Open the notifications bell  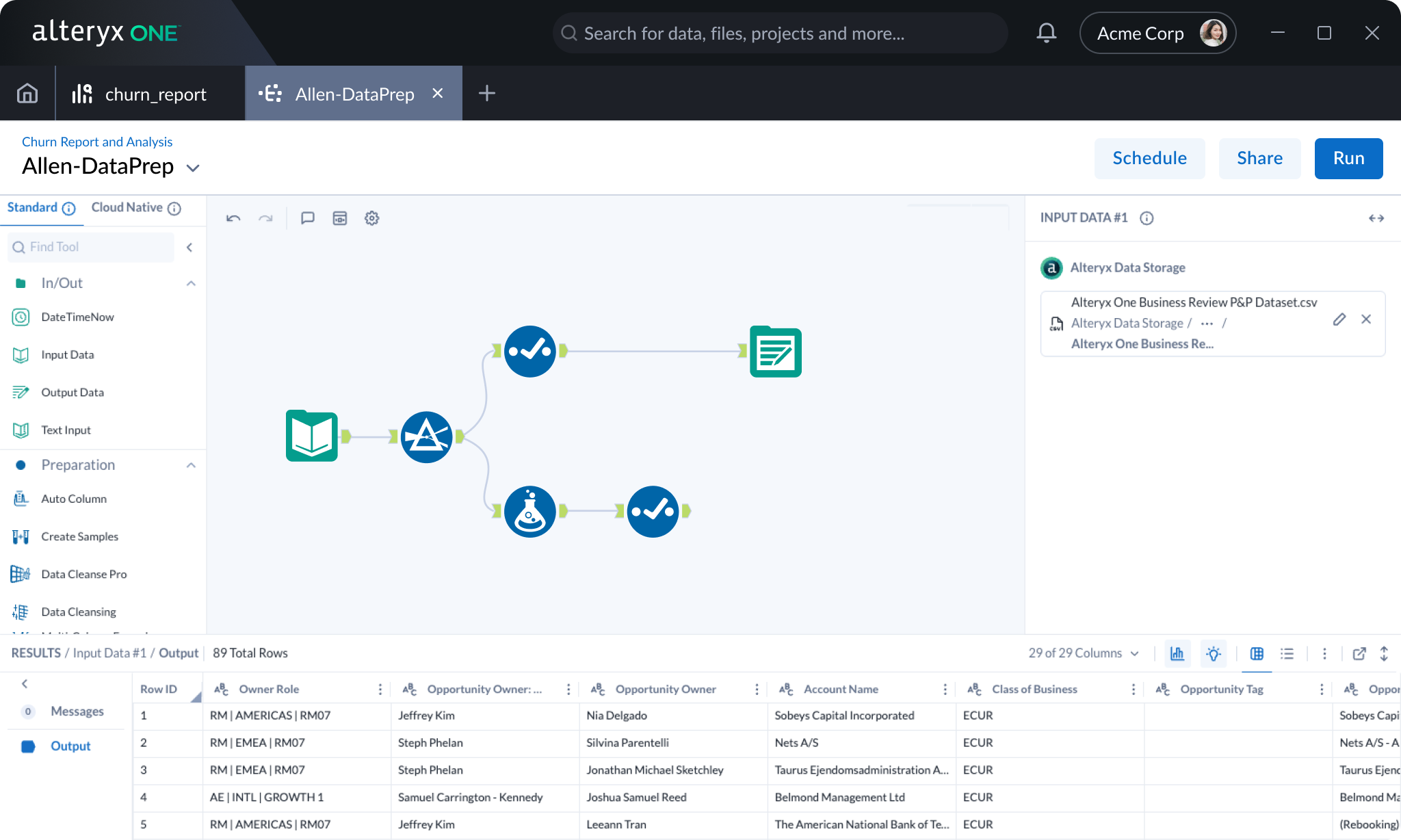1046,33
